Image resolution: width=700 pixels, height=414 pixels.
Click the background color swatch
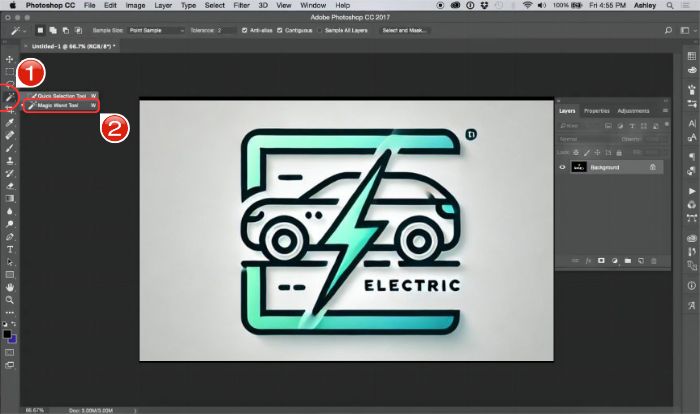click(13, 340)
